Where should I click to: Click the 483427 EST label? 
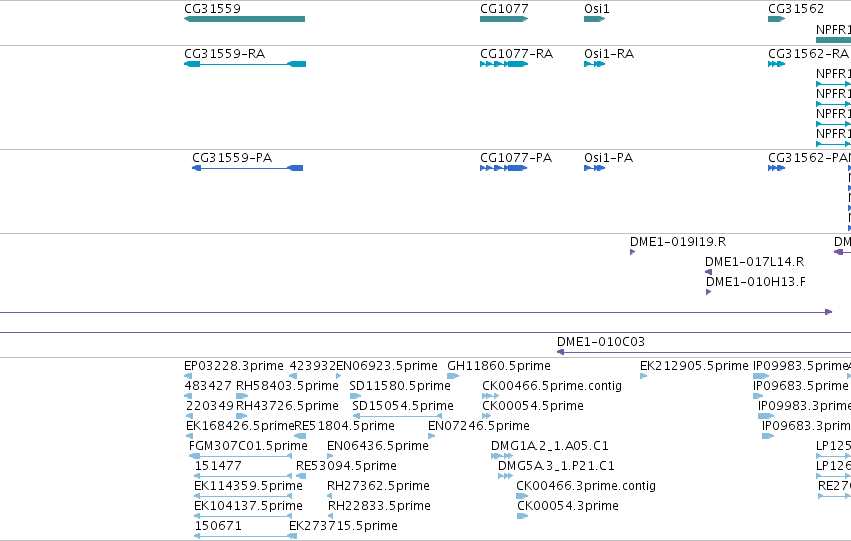(208, 386)
